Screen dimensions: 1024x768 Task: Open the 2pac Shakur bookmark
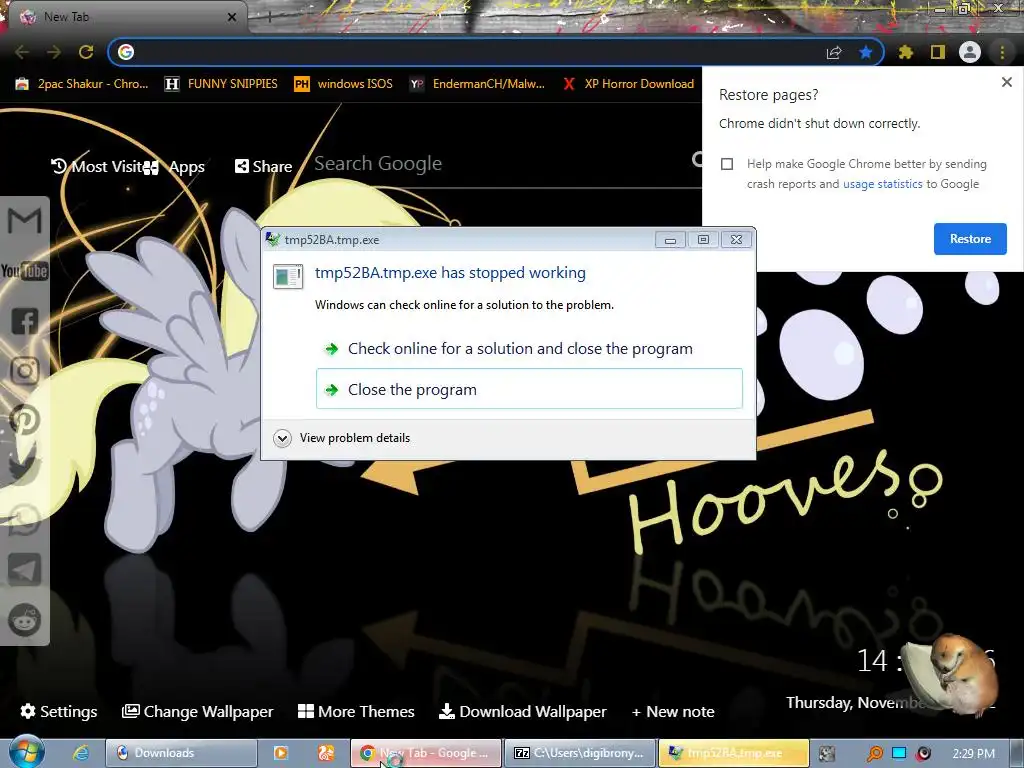[82, 84]
